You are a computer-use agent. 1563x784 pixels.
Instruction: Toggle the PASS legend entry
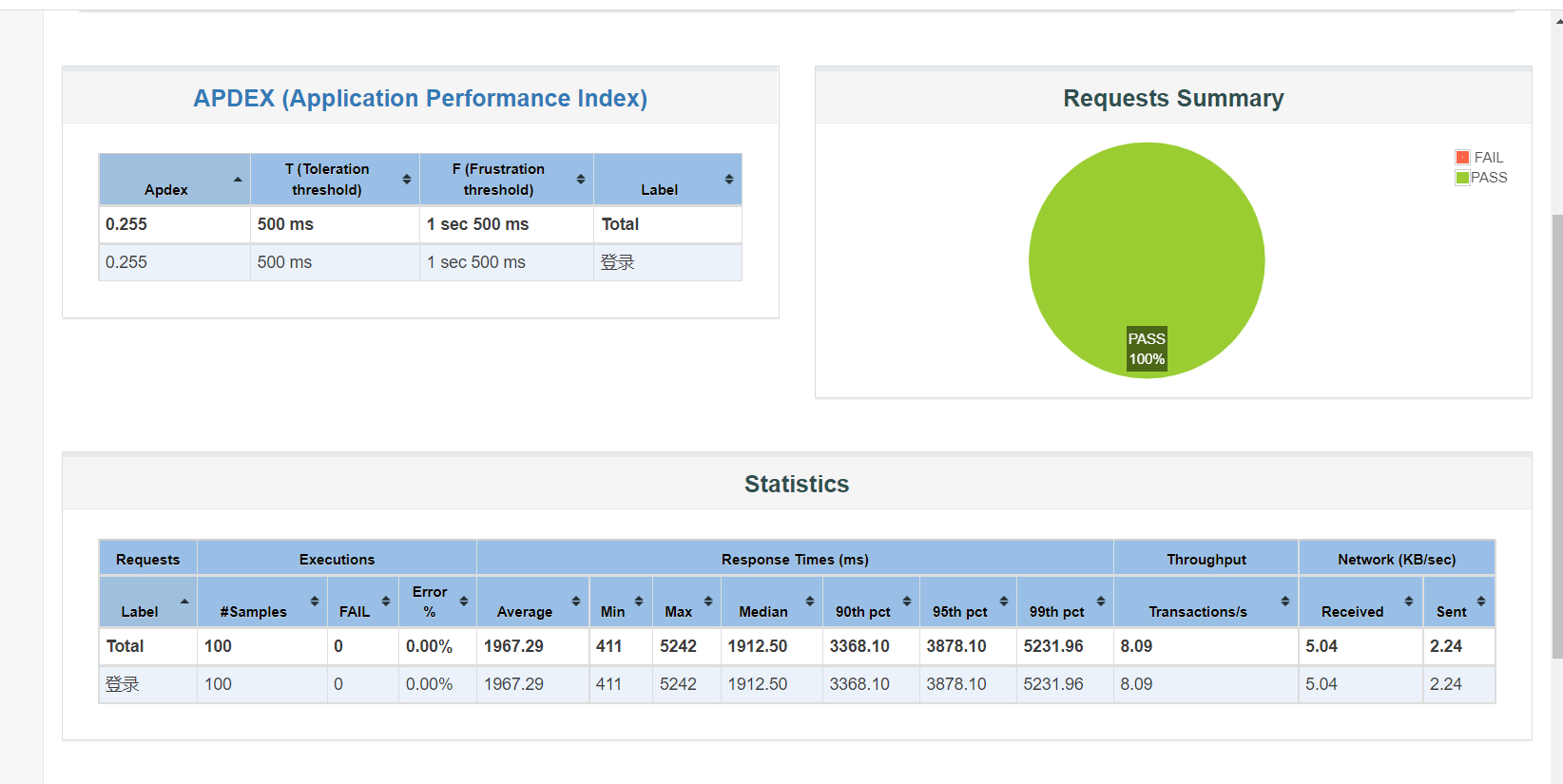coord(1481,178)
